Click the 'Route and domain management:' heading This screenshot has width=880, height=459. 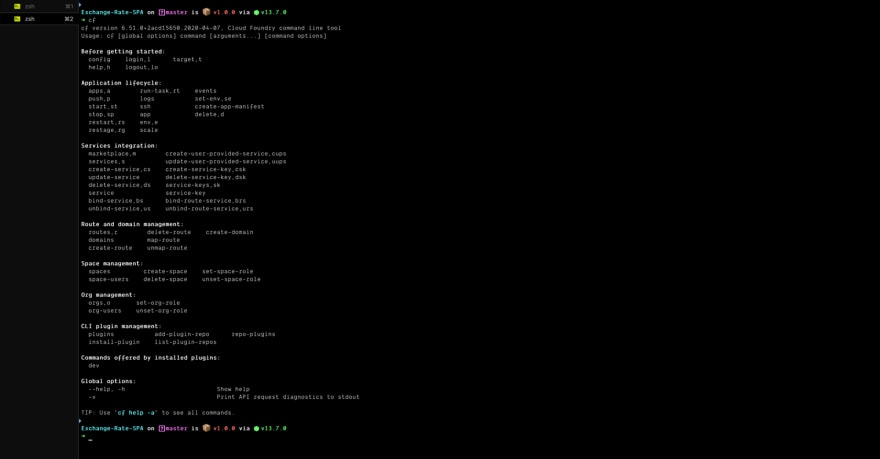[x=132, y=224]
